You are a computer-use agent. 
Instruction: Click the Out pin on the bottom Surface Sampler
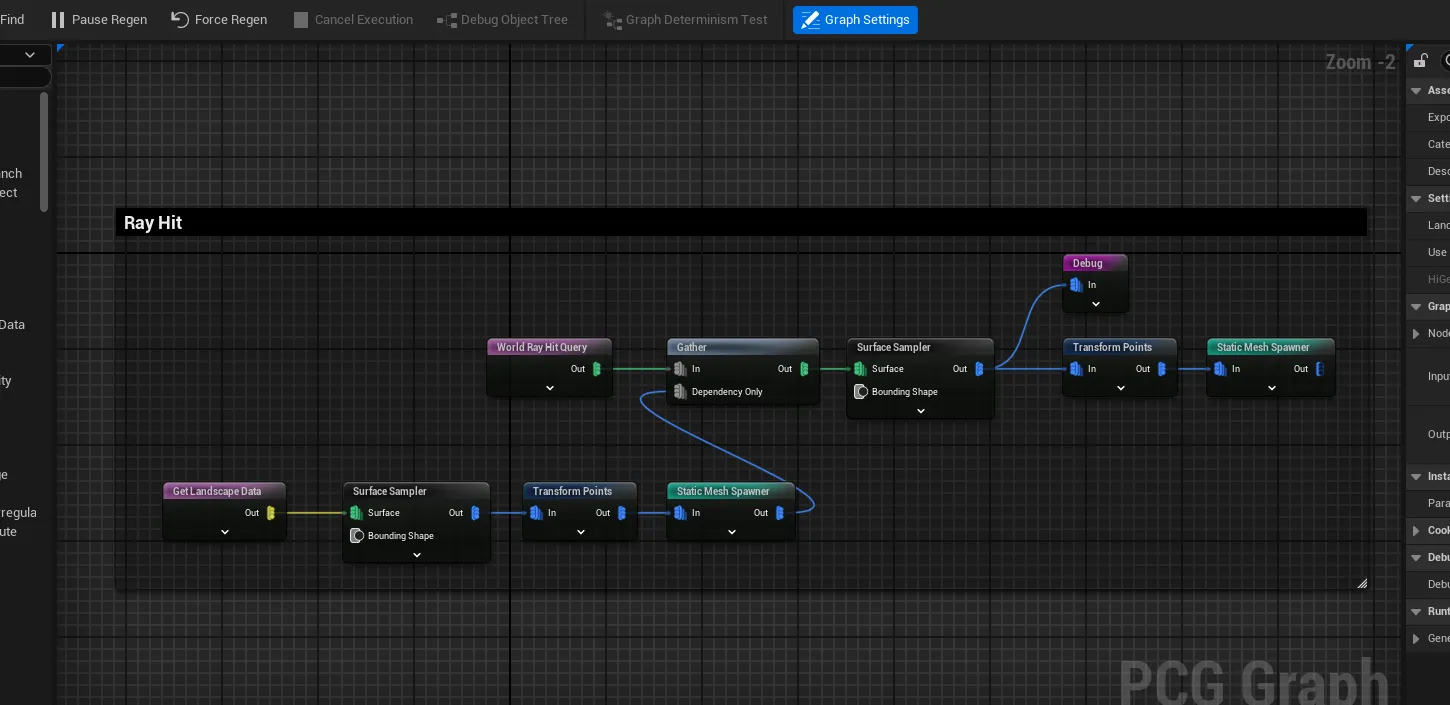[475, 513]
